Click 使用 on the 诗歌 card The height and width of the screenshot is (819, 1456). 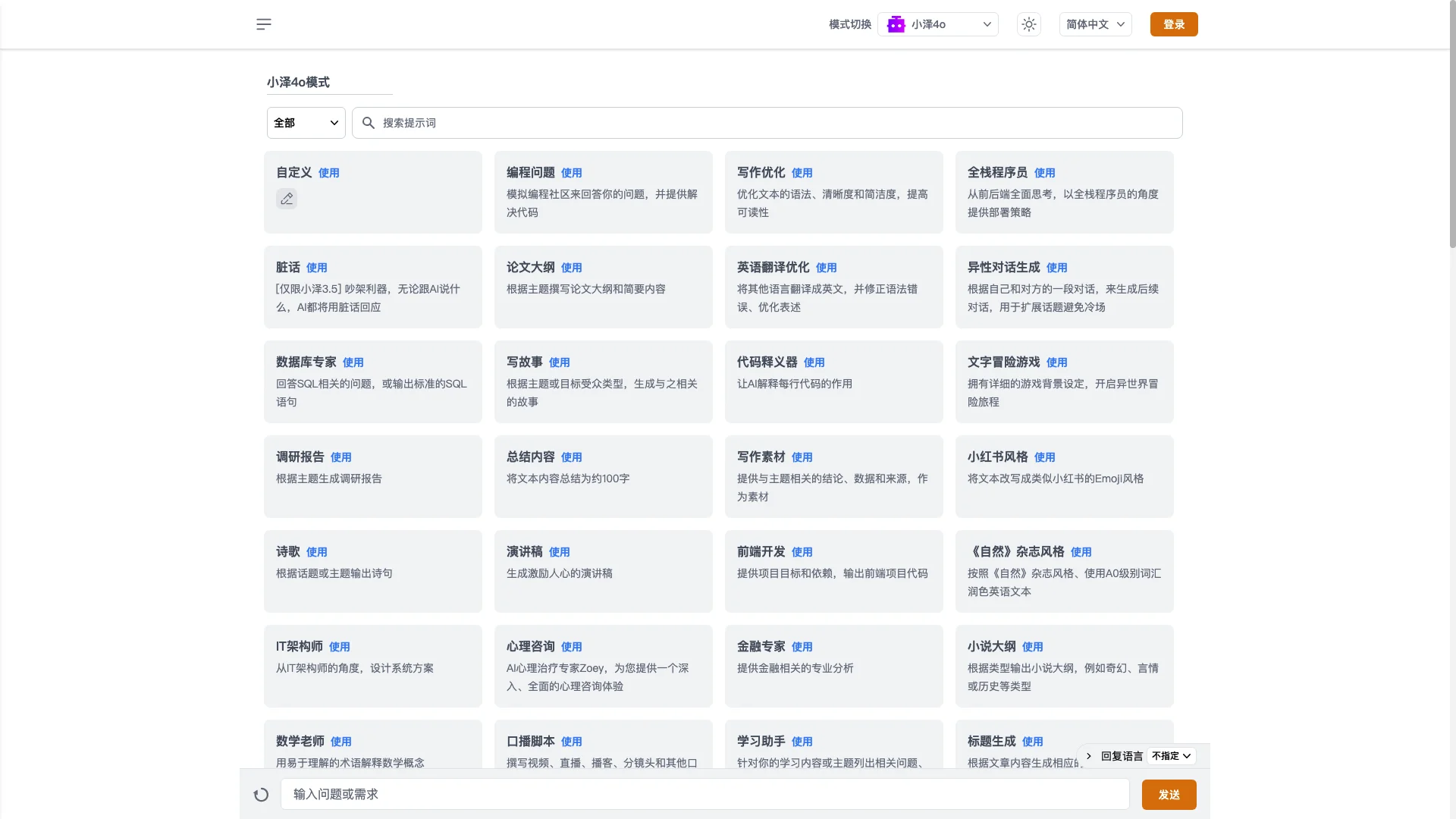pos(316,552)
